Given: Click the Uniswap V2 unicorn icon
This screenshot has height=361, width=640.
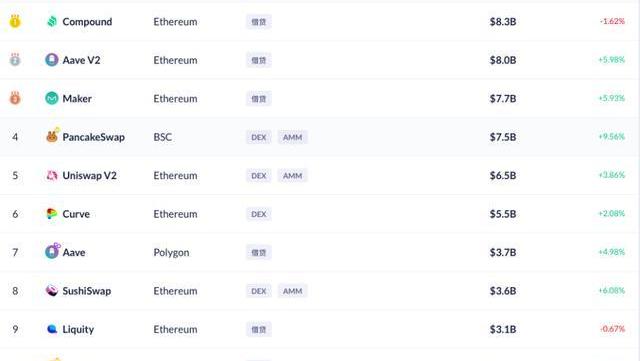Looking at the screenshot, I should (52, 175).
